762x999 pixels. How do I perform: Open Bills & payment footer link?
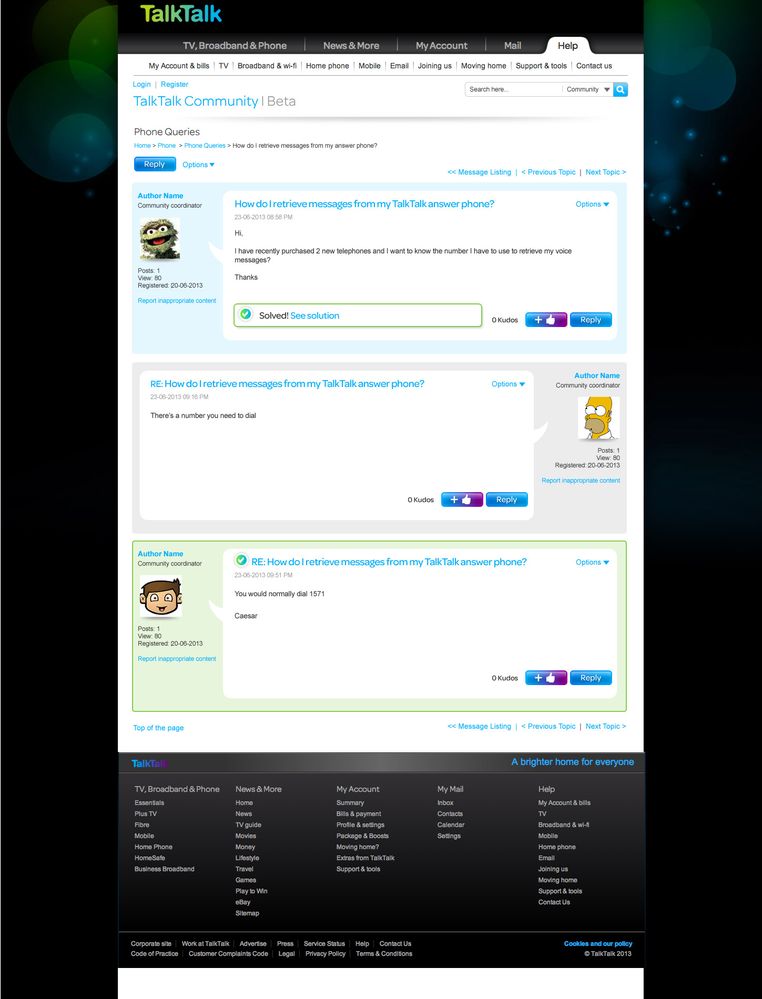click(359, 814)
